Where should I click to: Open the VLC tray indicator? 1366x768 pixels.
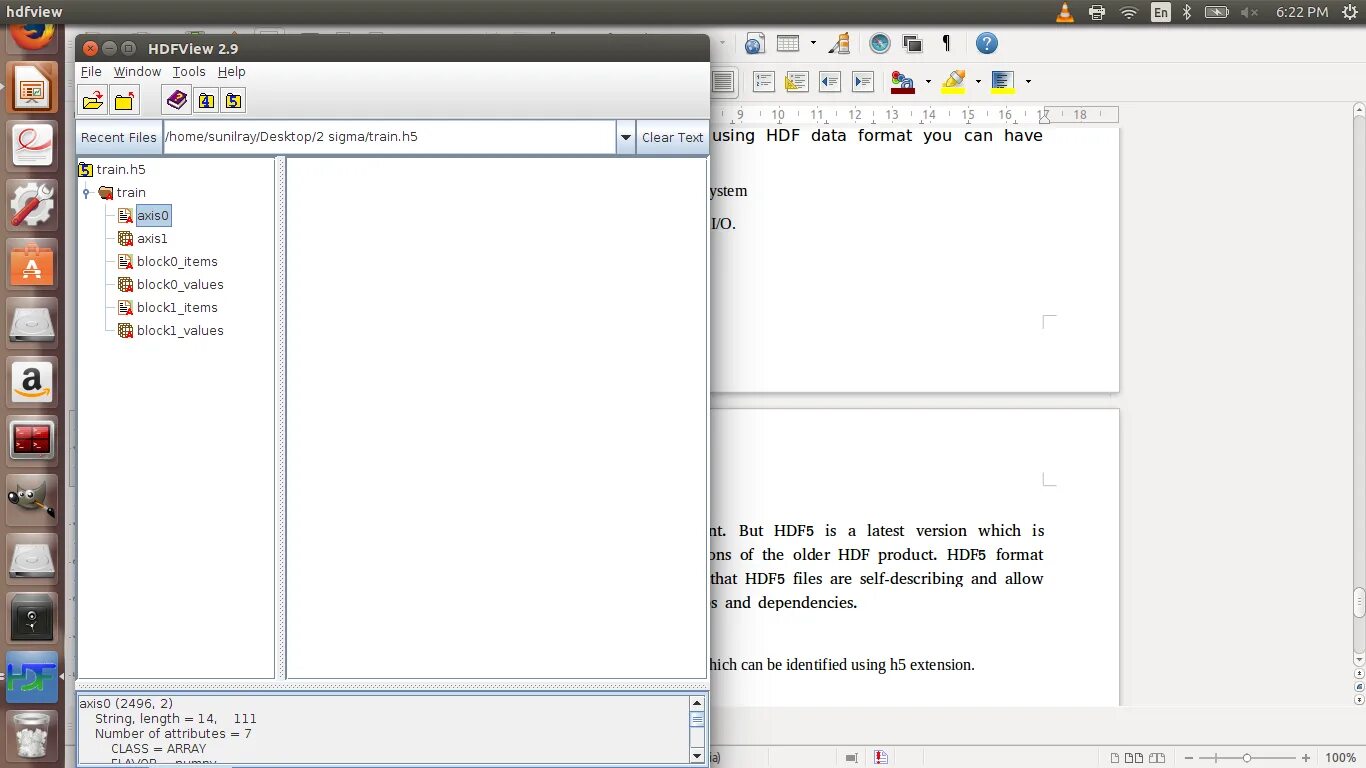1064,12
